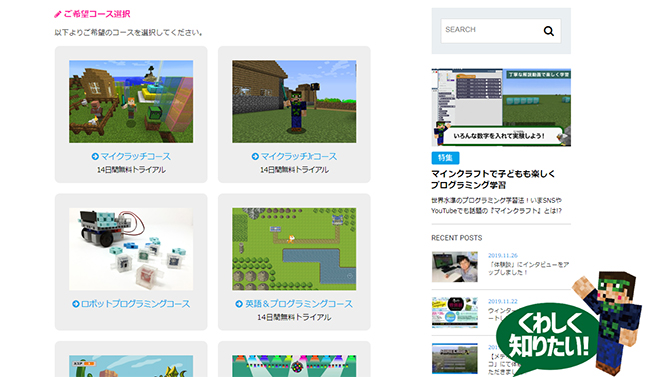
Task: Open the 「体験談」にインタビュー post link
Action: click(x=528, y=268)
